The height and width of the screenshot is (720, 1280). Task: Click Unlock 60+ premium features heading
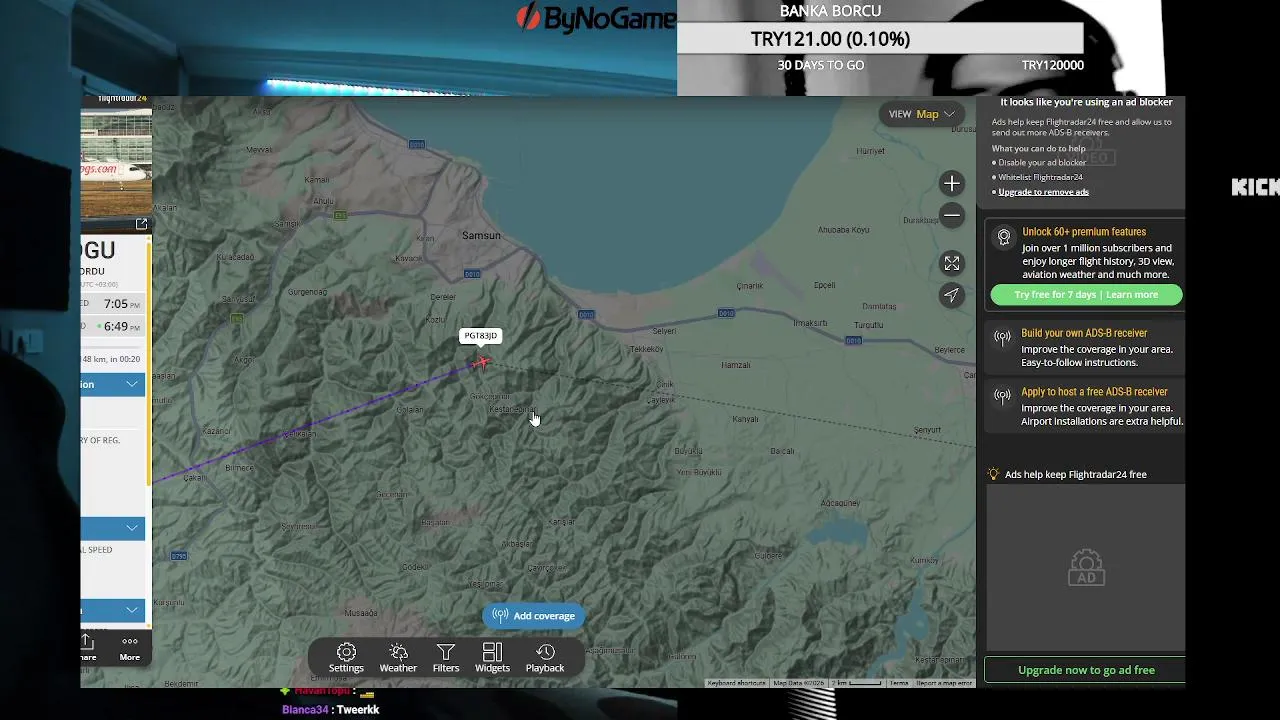pyautogui.click(x=1084, y=232)
